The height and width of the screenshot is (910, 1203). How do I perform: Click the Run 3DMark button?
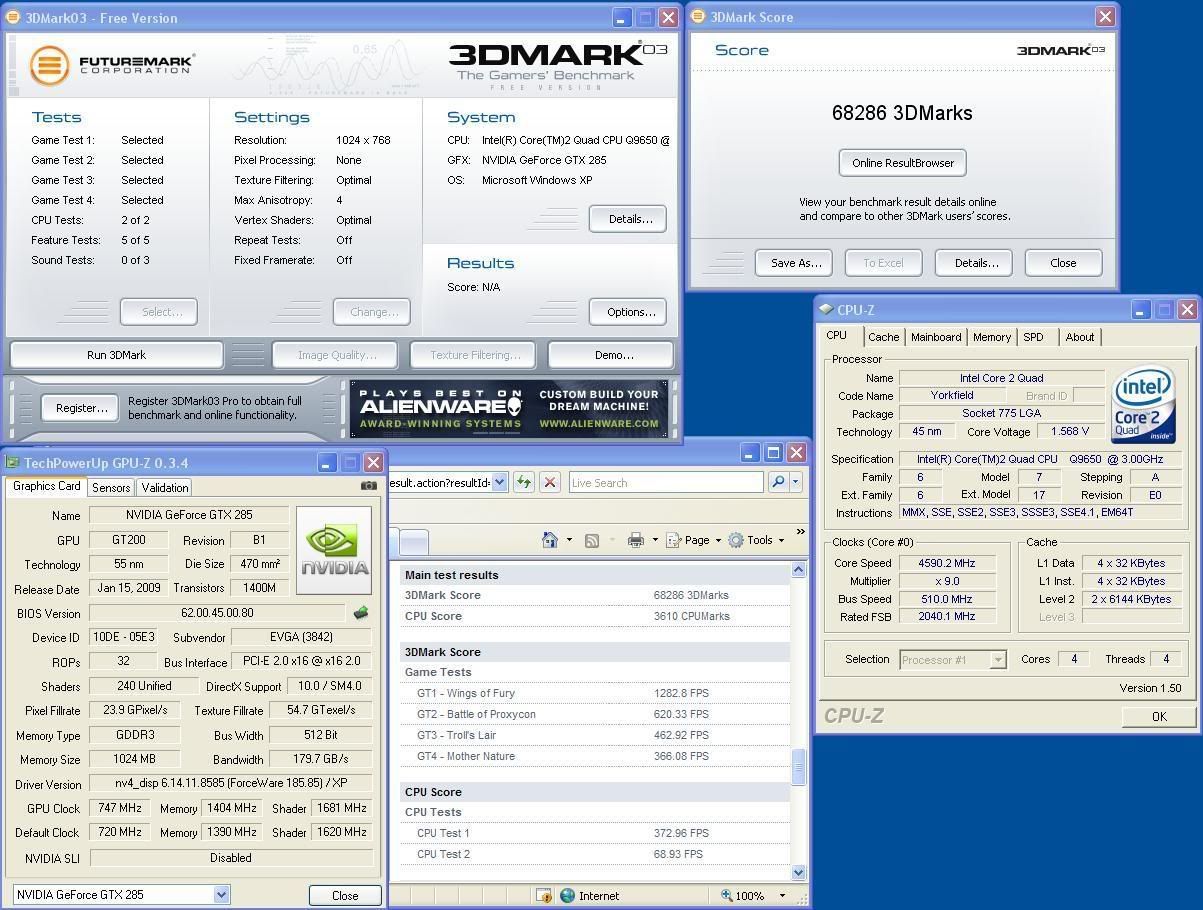(x=116, y=354)
